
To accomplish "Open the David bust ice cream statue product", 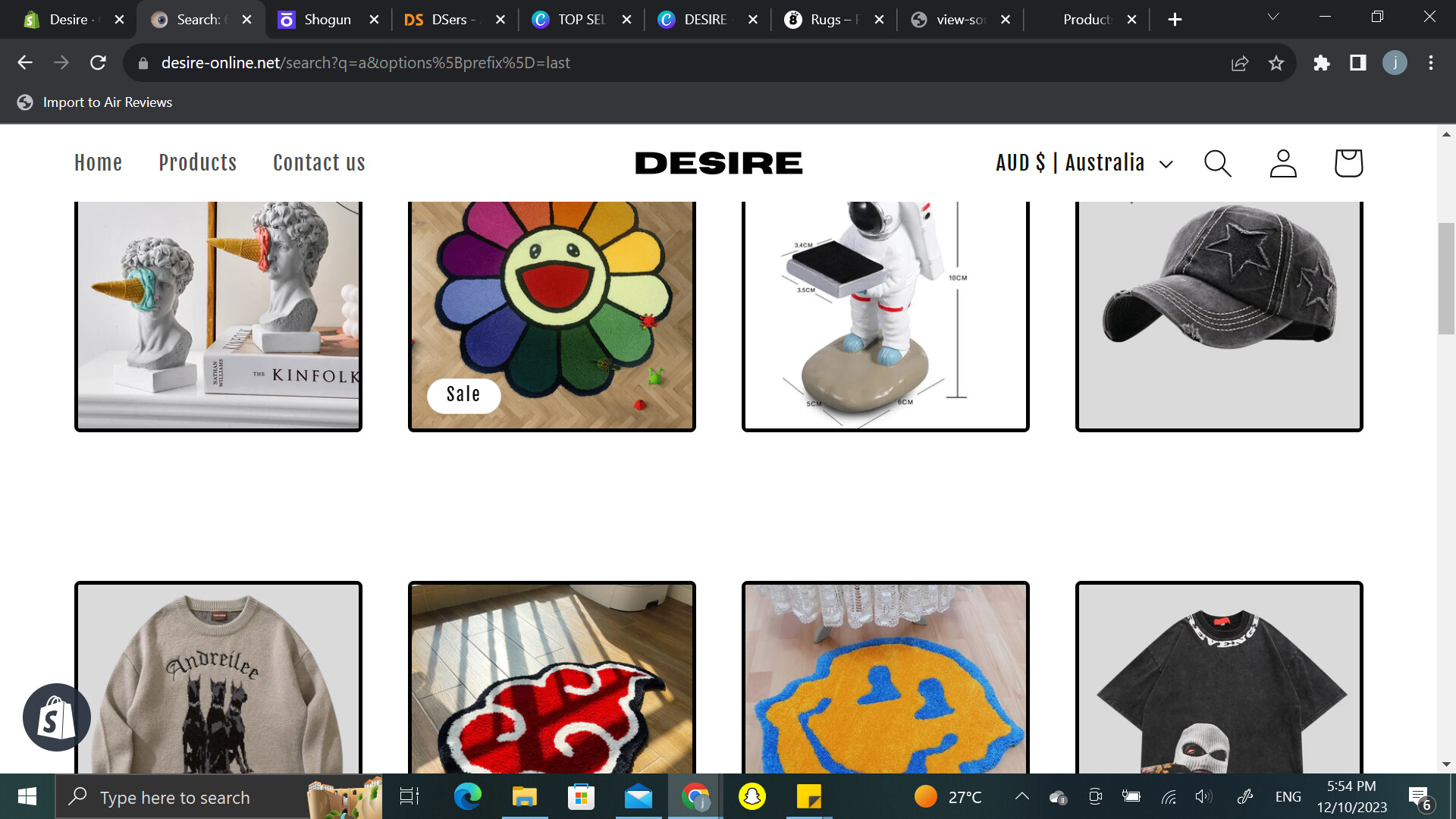I will tap(218, 315).
